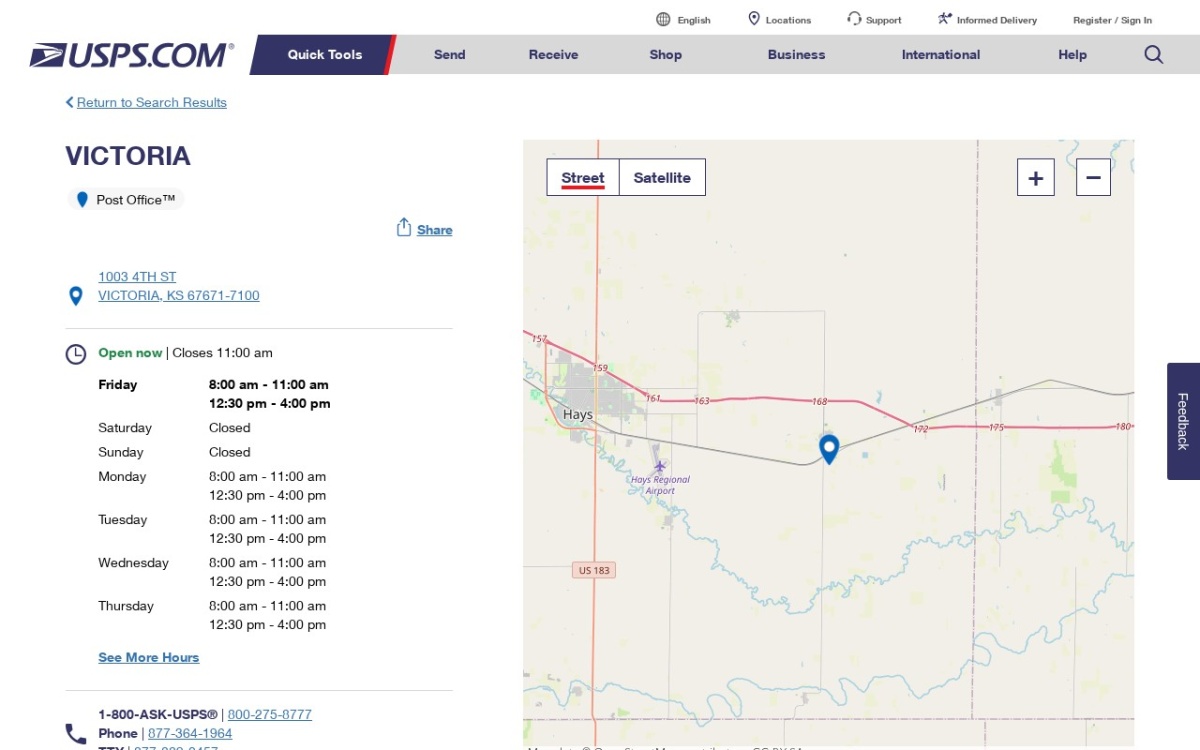The height and width of the screenshot is (750, 1200).
Task: Open the Shop menu
Action: click(665, 55)
